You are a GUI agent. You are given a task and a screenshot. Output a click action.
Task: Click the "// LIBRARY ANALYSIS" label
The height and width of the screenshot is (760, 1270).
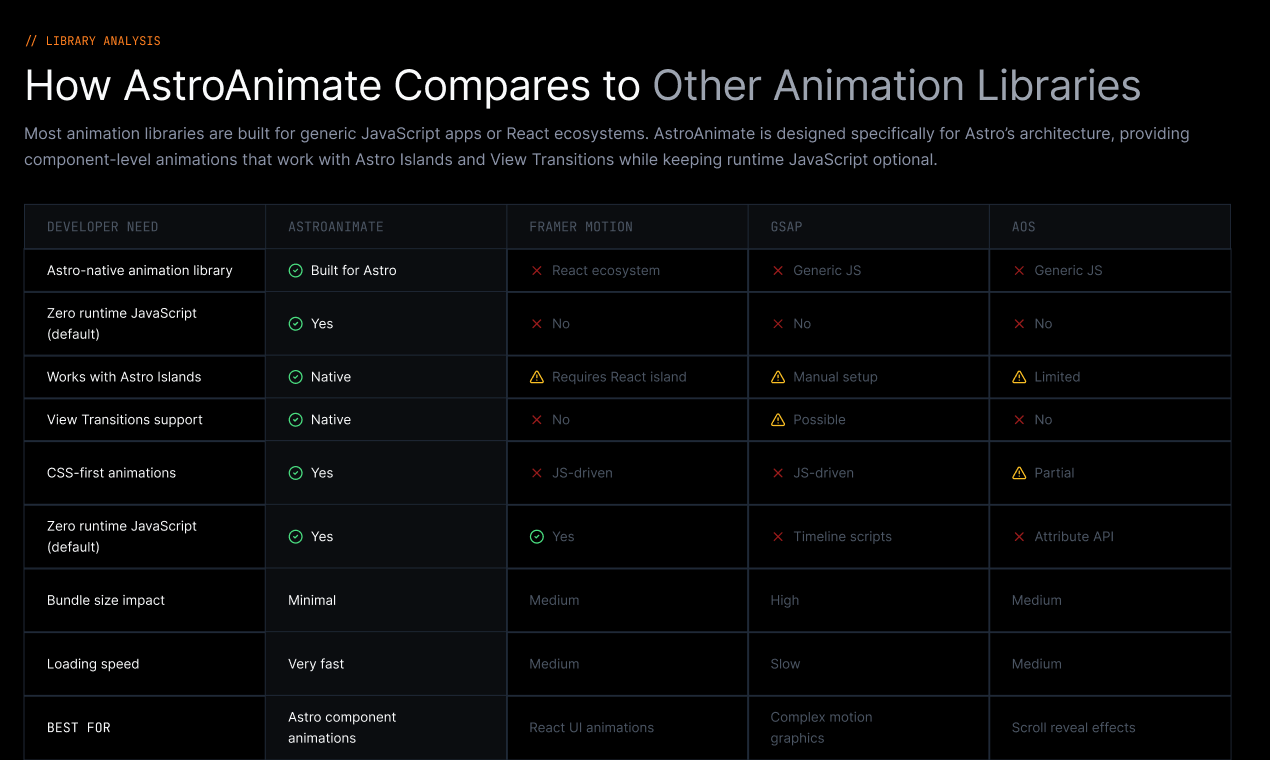coord(93,41)
